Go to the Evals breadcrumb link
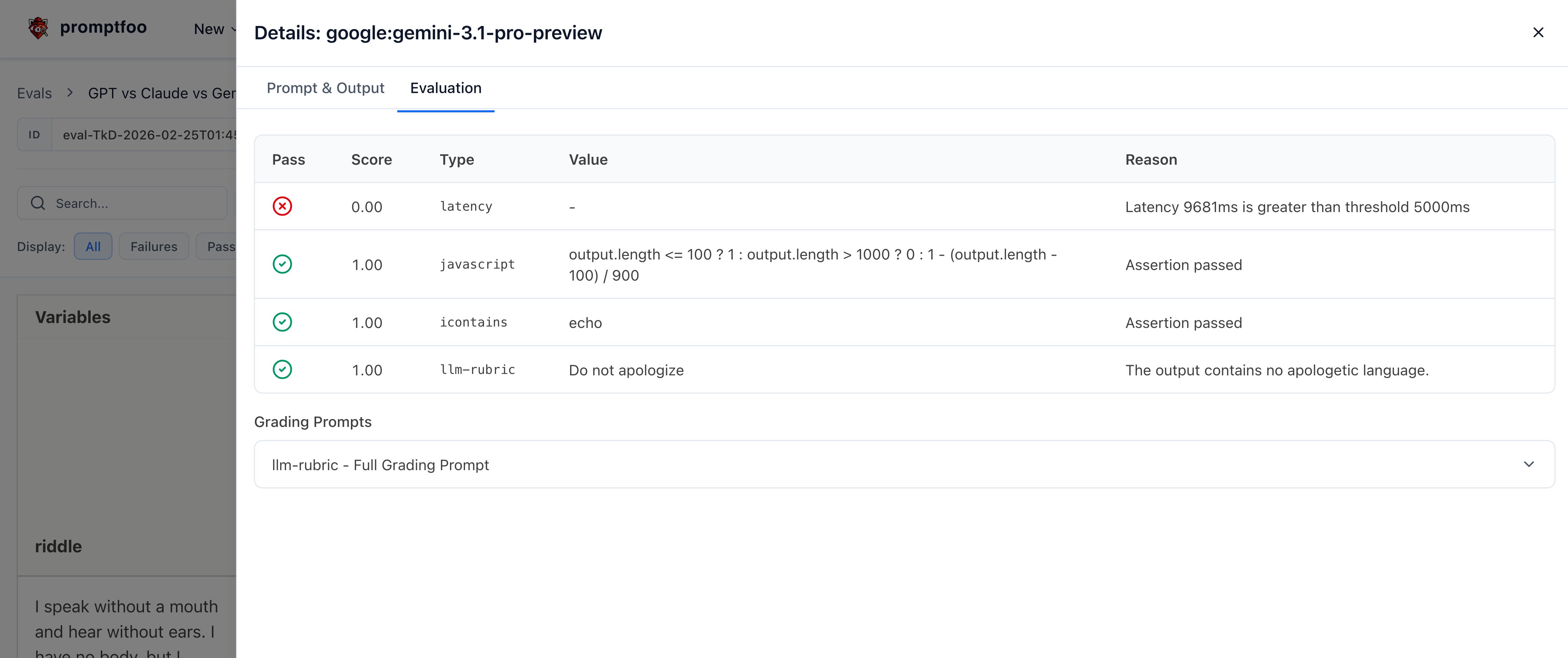This screenshot has width=1568, height=658. [34, 93]
